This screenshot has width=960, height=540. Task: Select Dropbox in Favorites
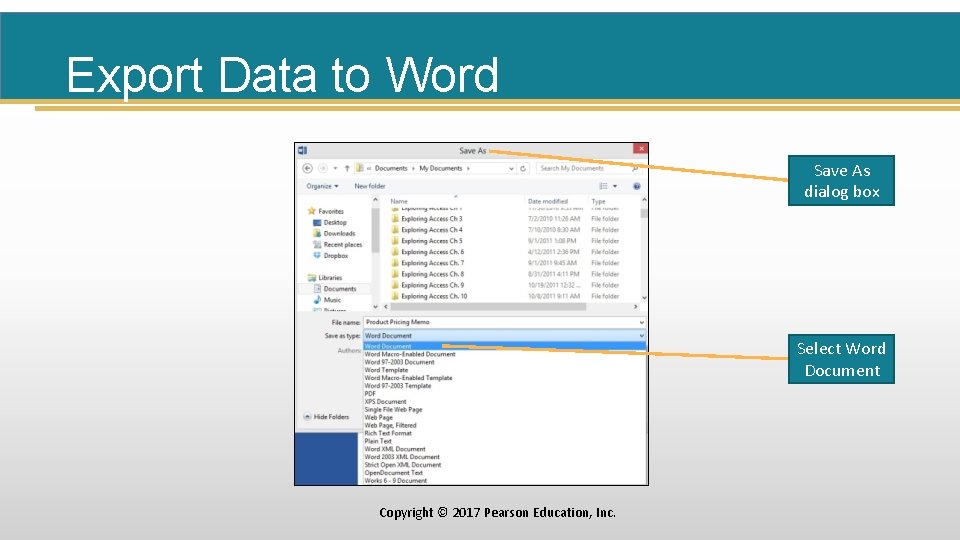click(330, 255)
